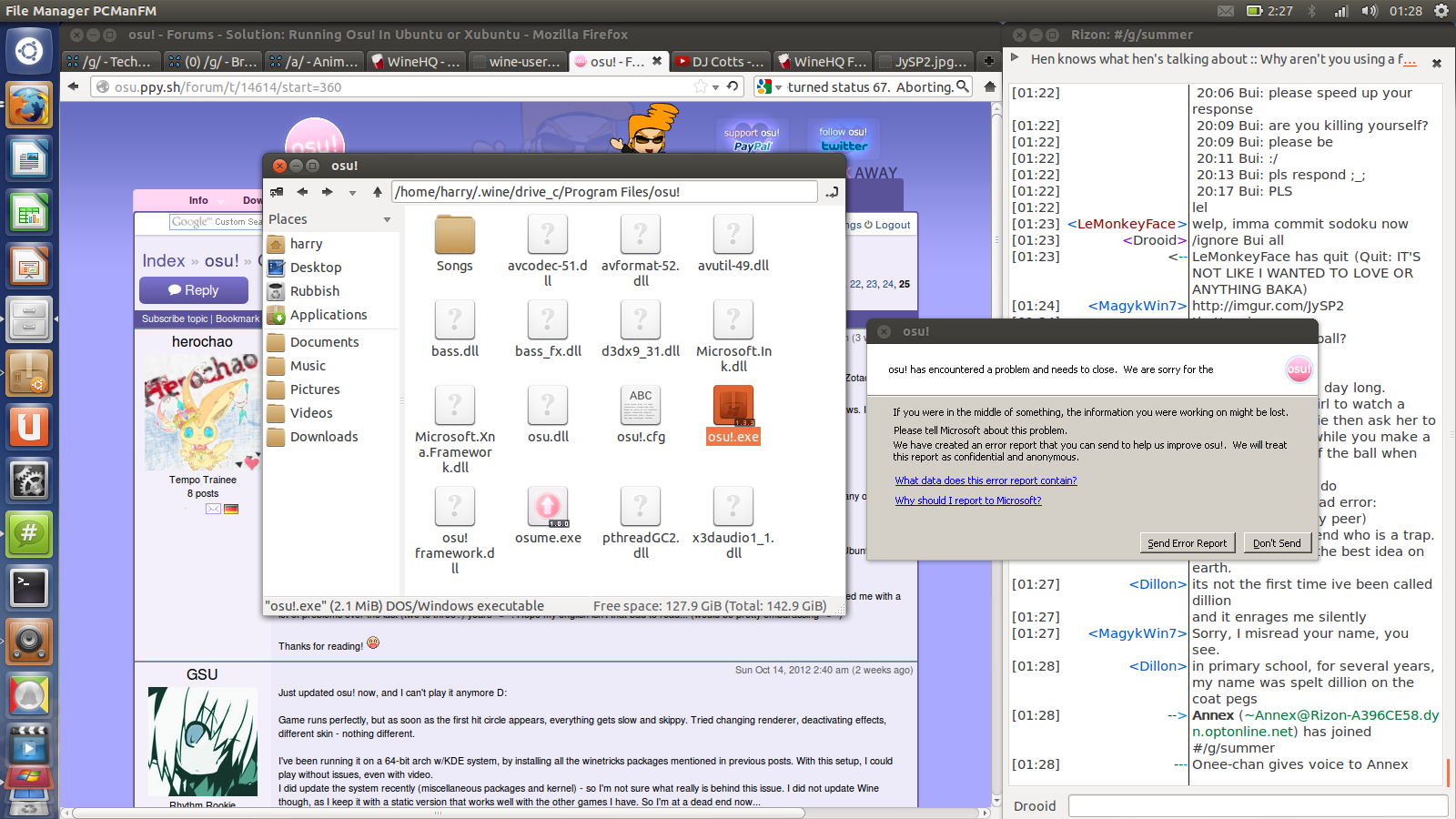Switch to wine-user Firefox tab
This screenshot has width=1456, height=819.
(x=517, y=61)
